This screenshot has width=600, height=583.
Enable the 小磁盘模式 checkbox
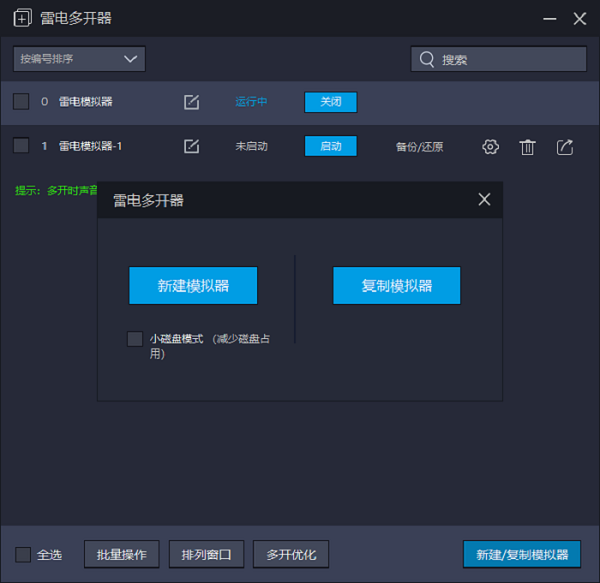[135, 339]
